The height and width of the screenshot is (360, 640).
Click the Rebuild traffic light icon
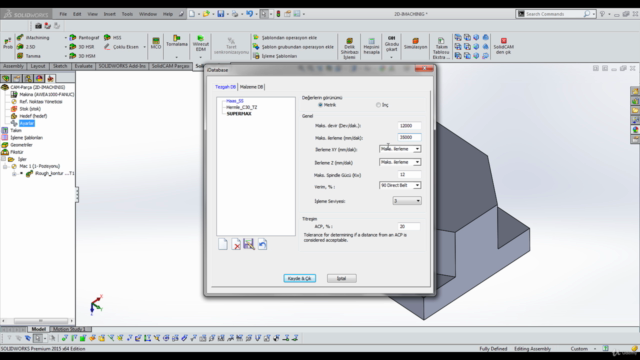click(278, 14)
